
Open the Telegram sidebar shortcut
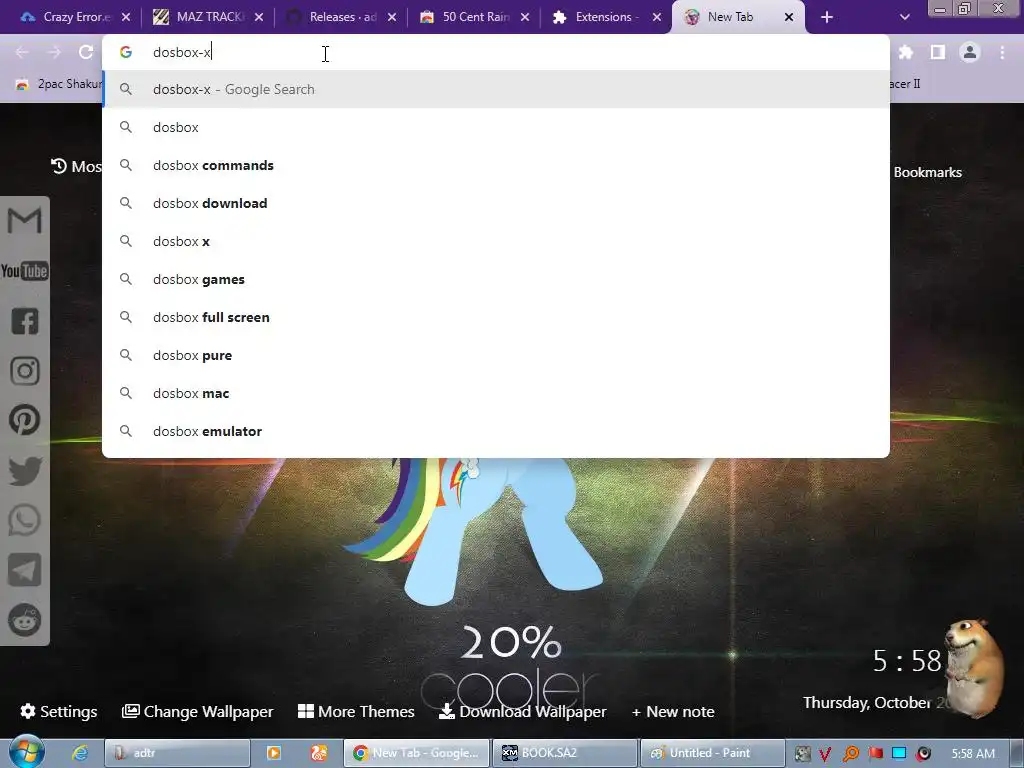point(24,570)
